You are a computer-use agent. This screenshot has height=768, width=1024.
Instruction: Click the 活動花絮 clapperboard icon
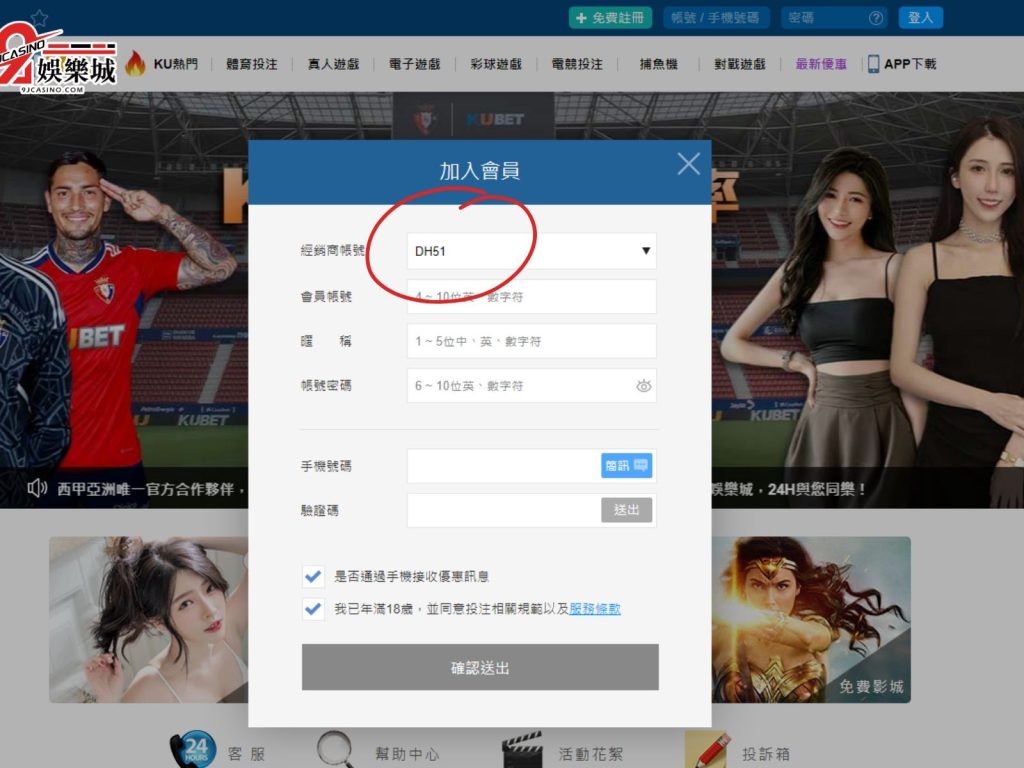521,751
